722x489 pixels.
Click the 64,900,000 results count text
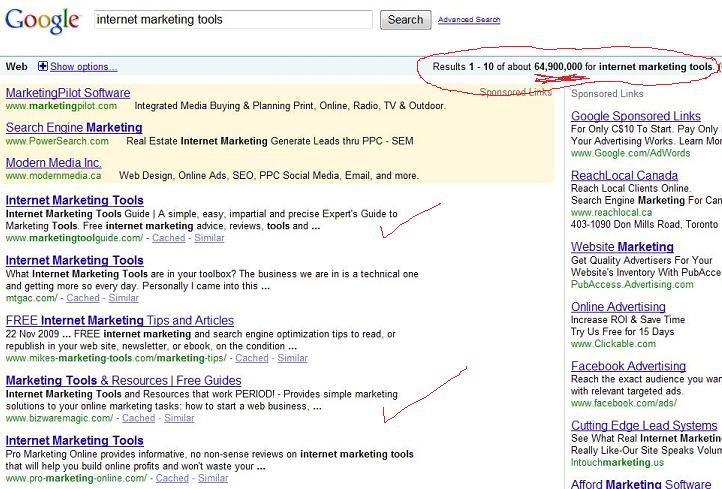coord(558,67)
